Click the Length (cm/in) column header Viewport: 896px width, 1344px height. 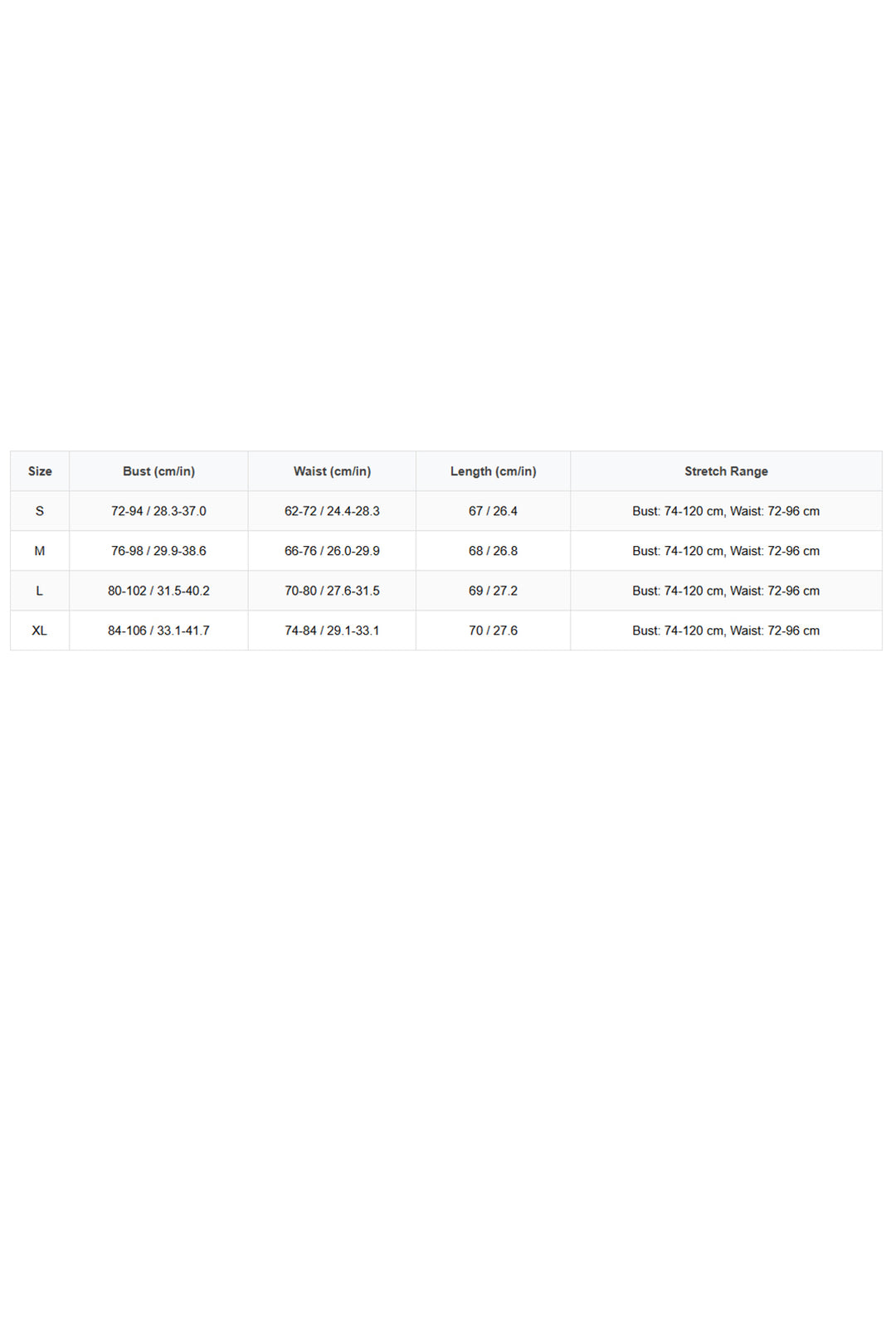pyautogui.click(x=493, y=471)
